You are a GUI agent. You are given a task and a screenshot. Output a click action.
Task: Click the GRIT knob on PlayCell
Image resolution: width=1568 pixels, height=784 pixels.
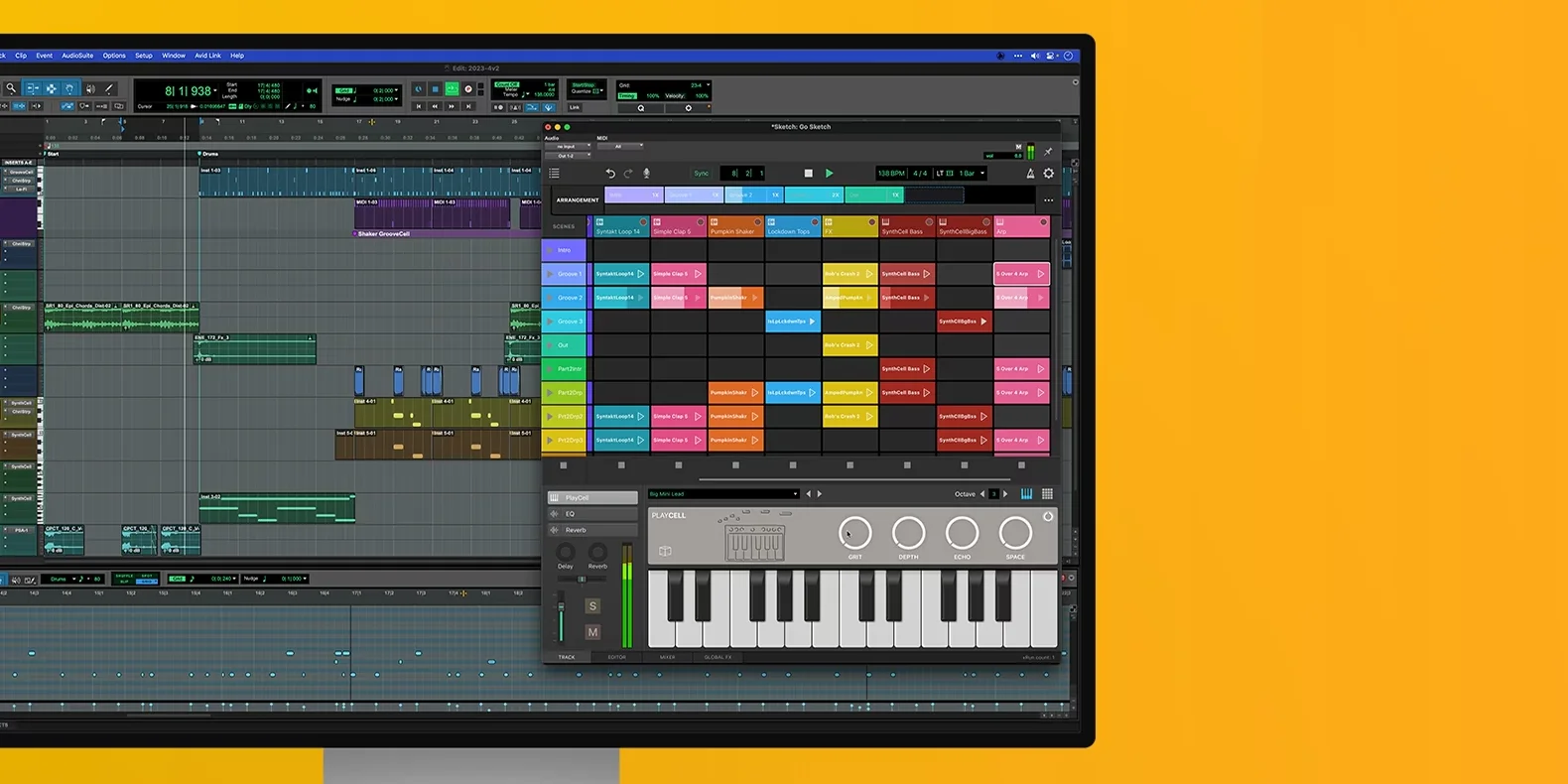(854, 534)
